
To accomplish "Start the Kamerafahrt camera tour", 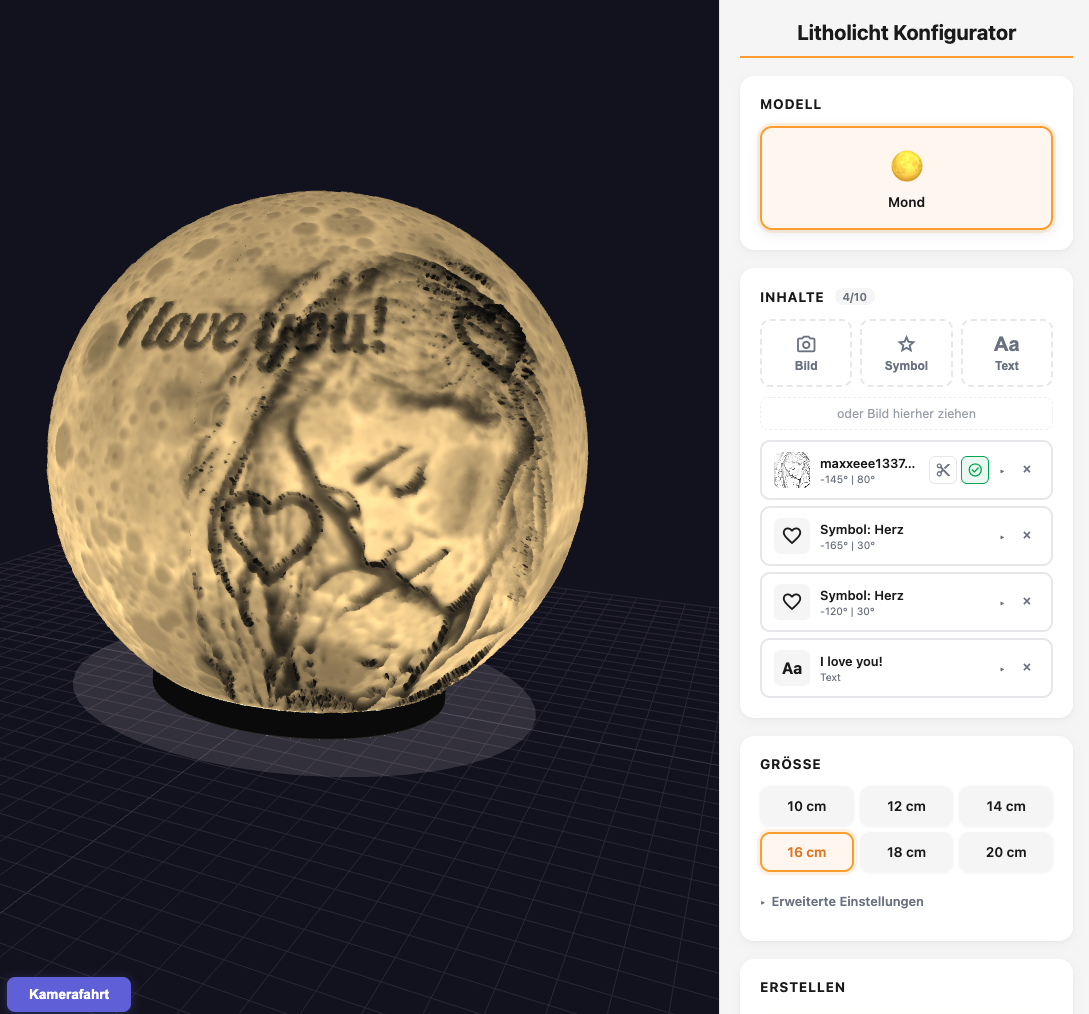I will pyautogui.click(x=69, y=994).
